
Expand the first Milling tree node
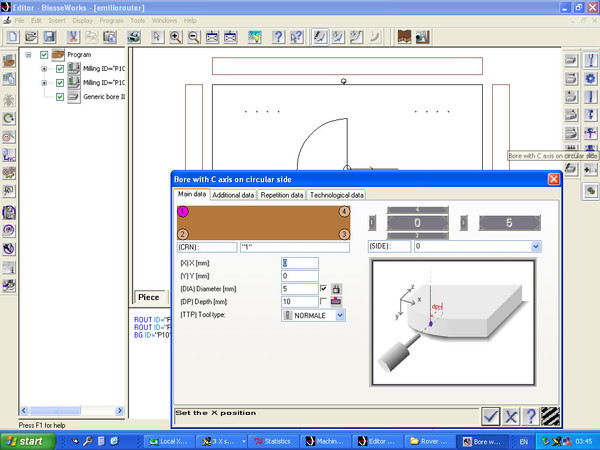[44, 69]
